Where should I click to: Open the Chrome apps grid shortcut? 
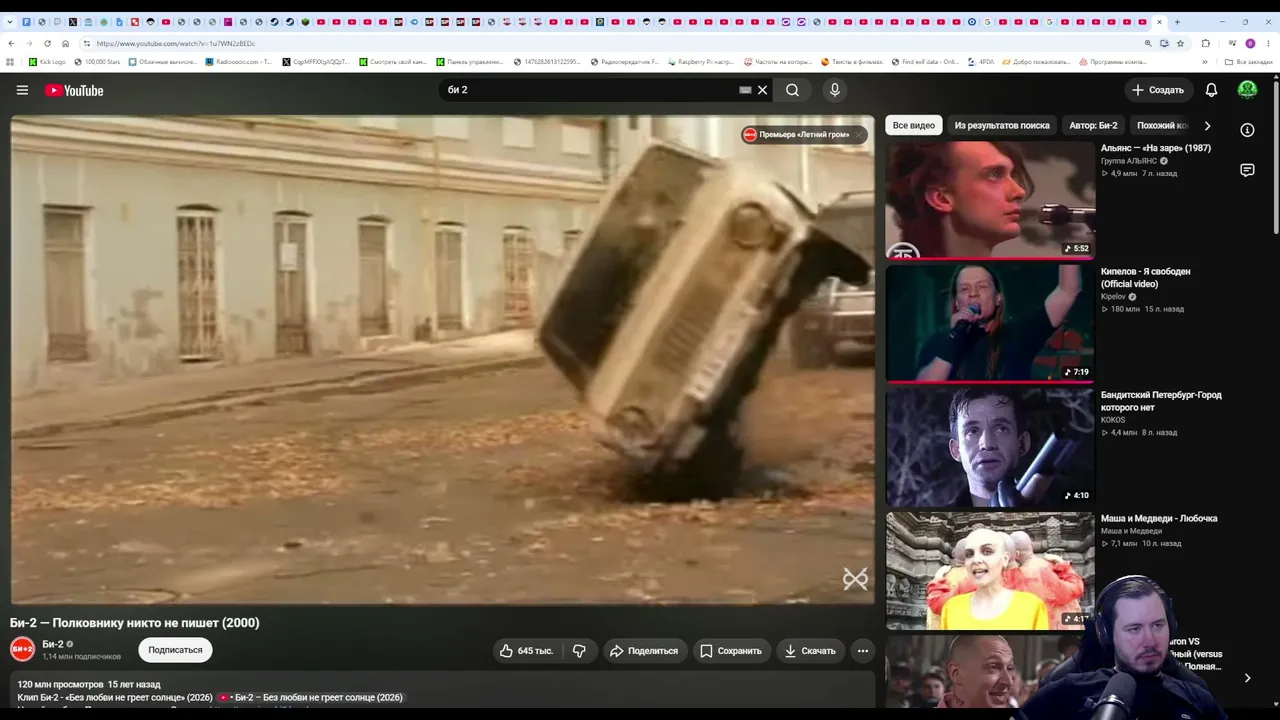pos(11,62)
